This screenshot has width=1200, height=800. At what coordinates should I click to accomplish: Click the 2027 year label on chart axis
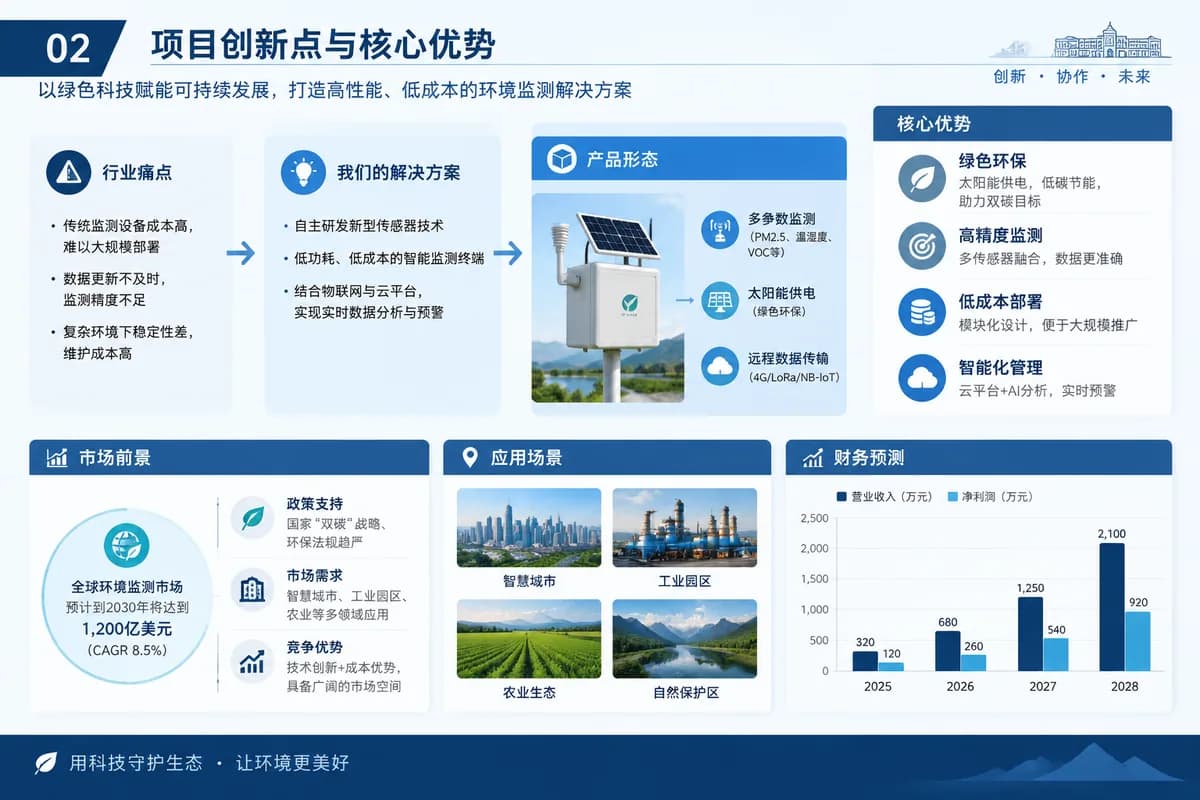coord(1042,687)
